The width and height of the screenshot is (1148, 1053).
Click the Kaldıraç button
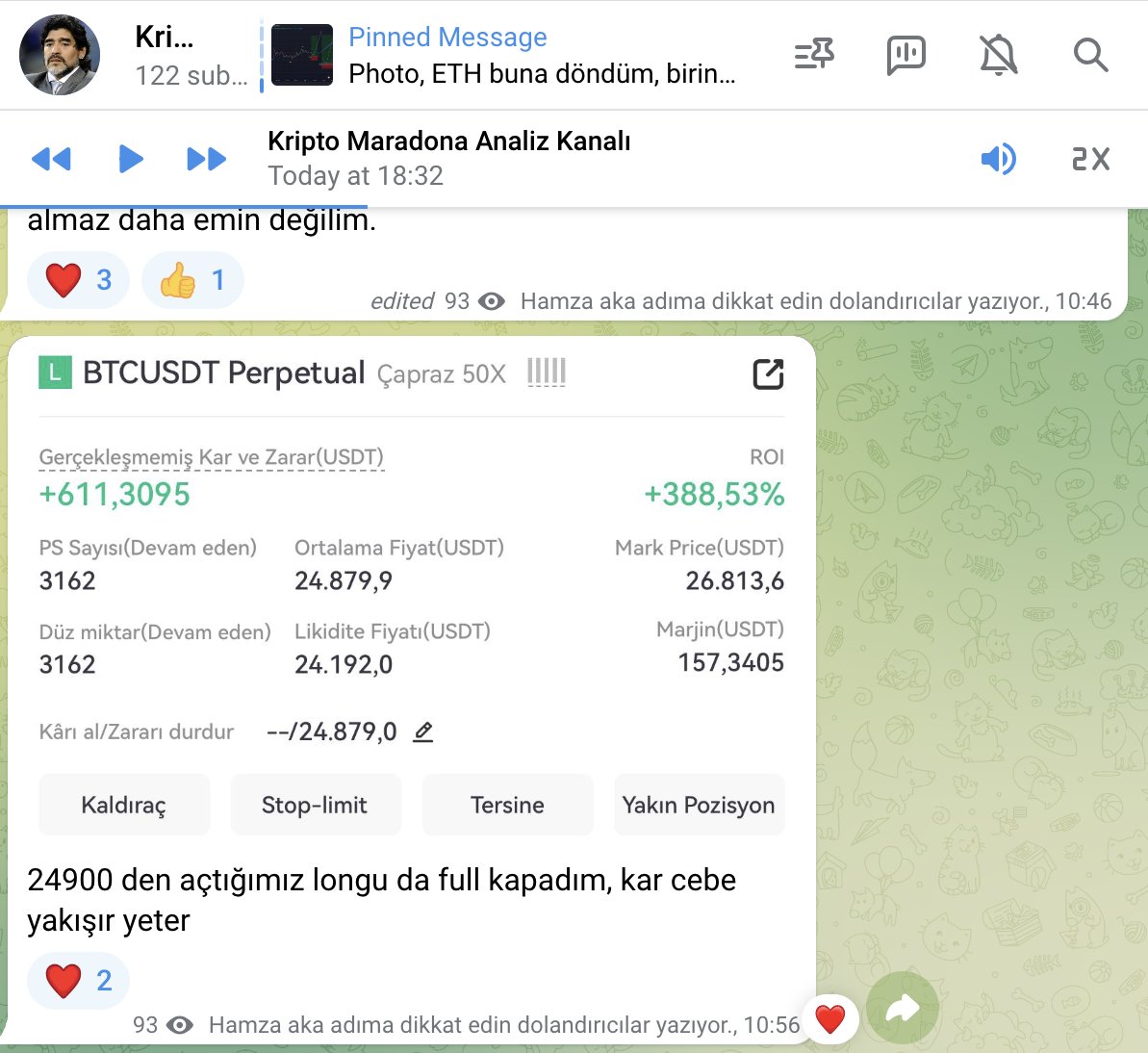(x=124, y=805)
